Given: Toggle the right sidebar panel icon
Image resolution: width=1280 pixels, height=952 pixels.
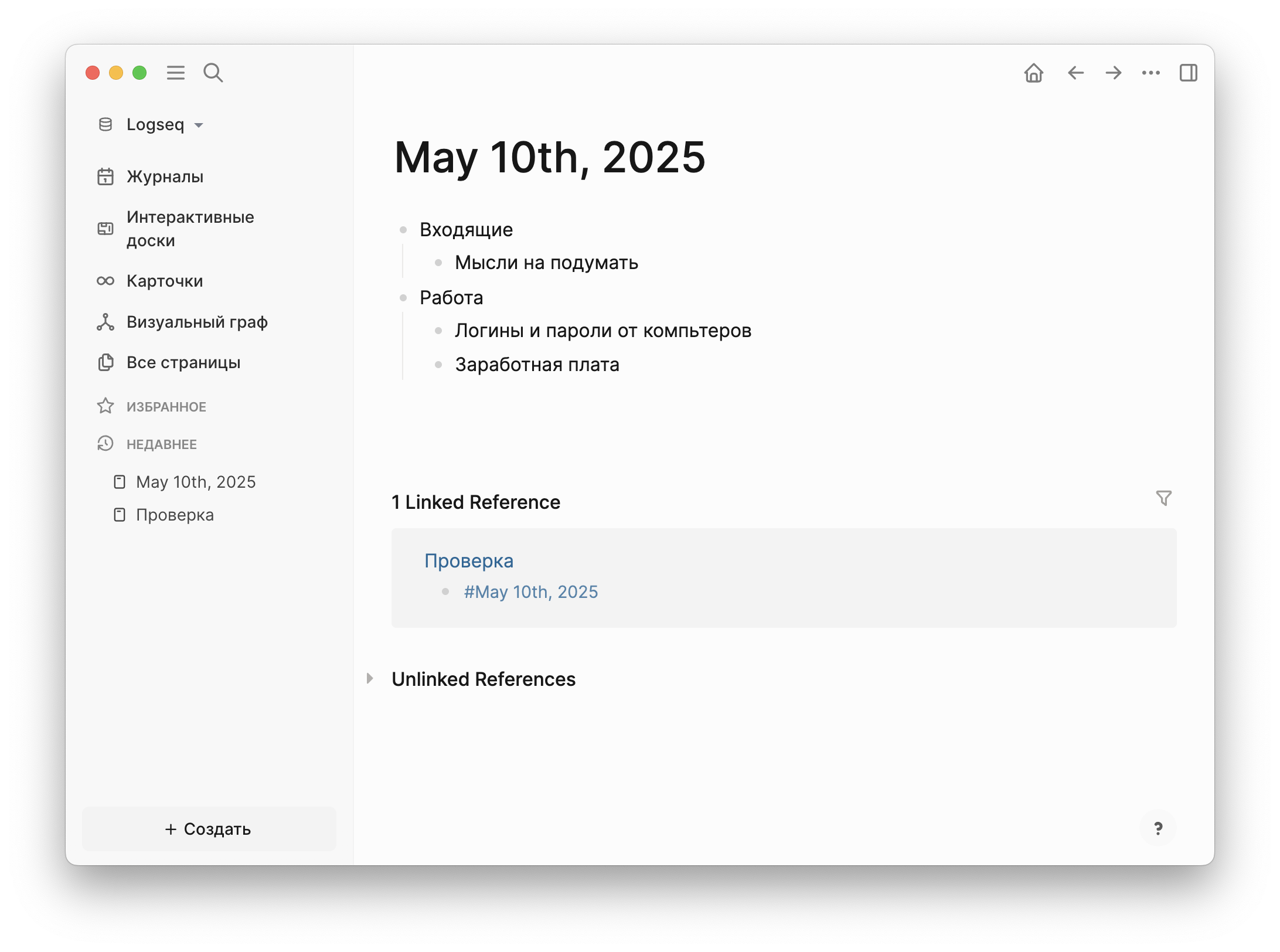Looking at the screenshot, I should coord(1188,73).
